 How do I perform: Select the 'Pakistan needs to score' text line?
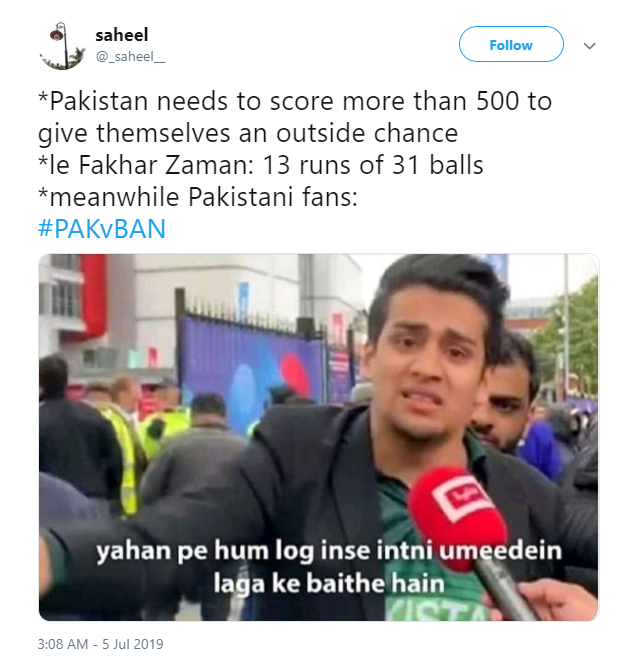[295, 102]
